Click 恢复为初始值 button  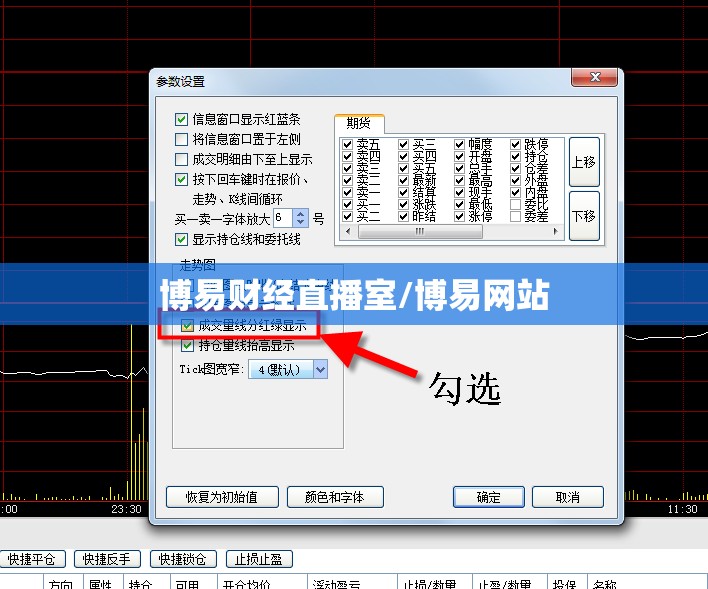(x=222, y=497)
